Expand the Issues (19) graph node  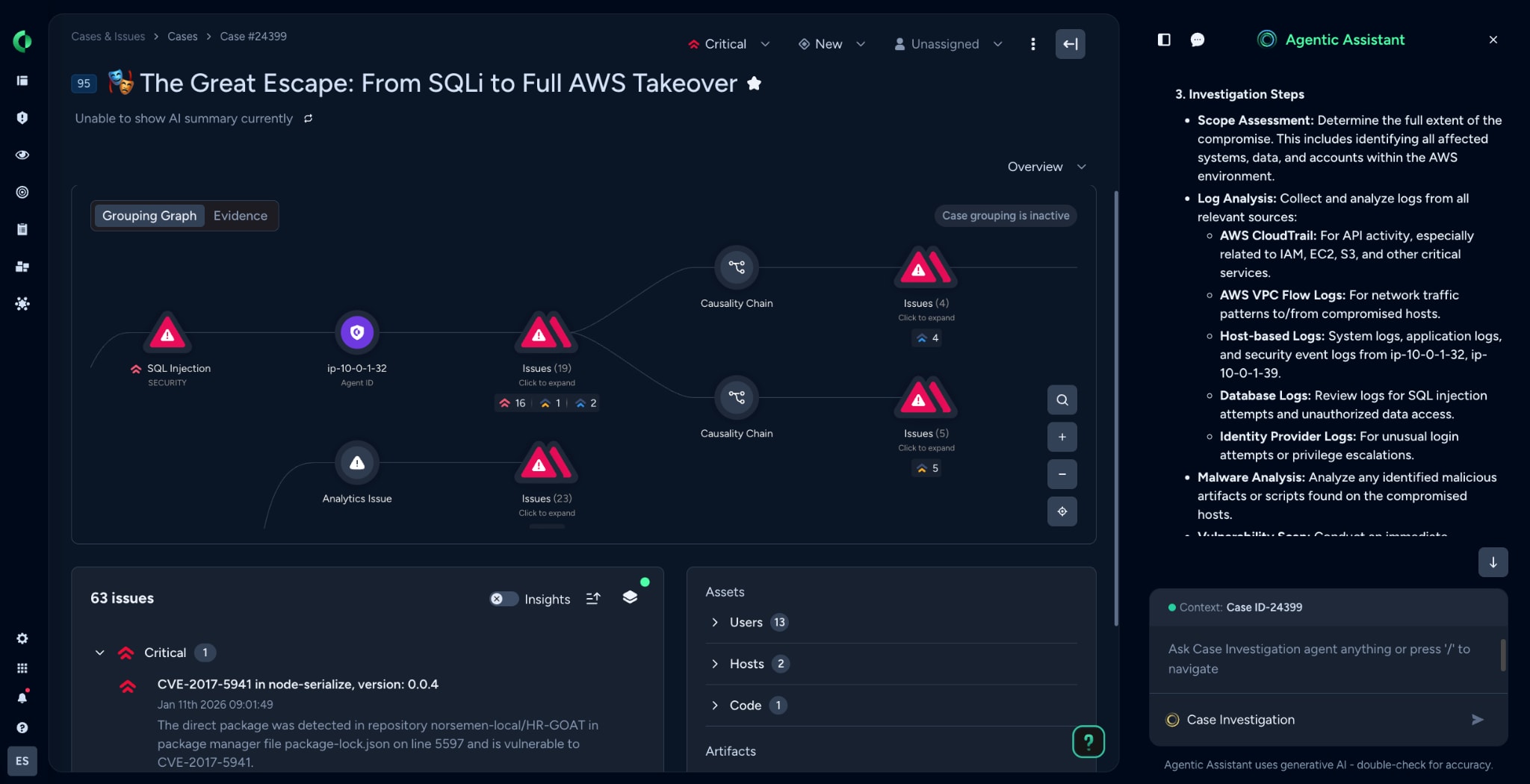click(x=546, y=334)
